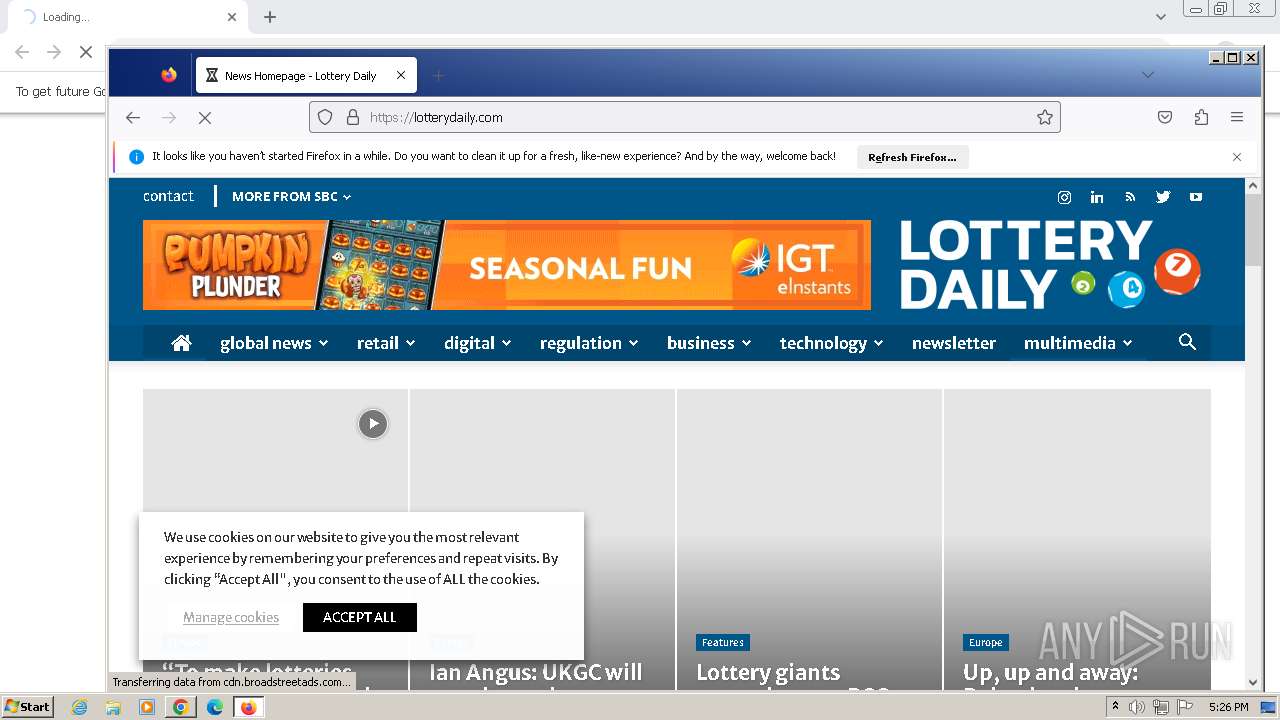List all Firefox tabs chevron
The image size is (1280, 720).
(x=1148, y=75)
